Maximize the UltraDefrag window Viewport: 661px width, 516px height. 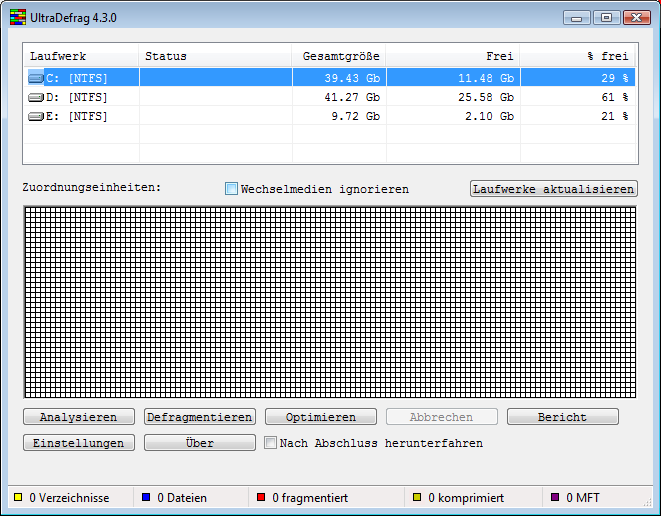tap(607, 18)
